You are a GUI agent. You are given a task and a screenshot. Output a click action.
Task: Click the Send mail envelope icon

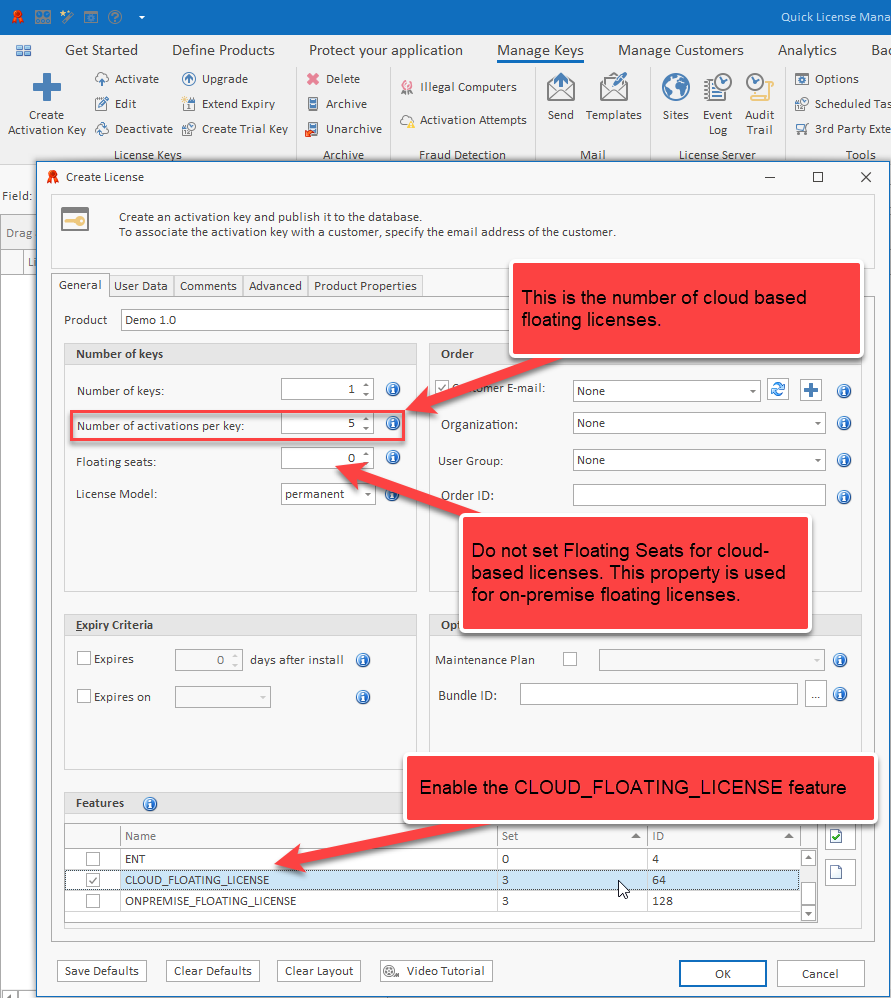click(561, 87)
